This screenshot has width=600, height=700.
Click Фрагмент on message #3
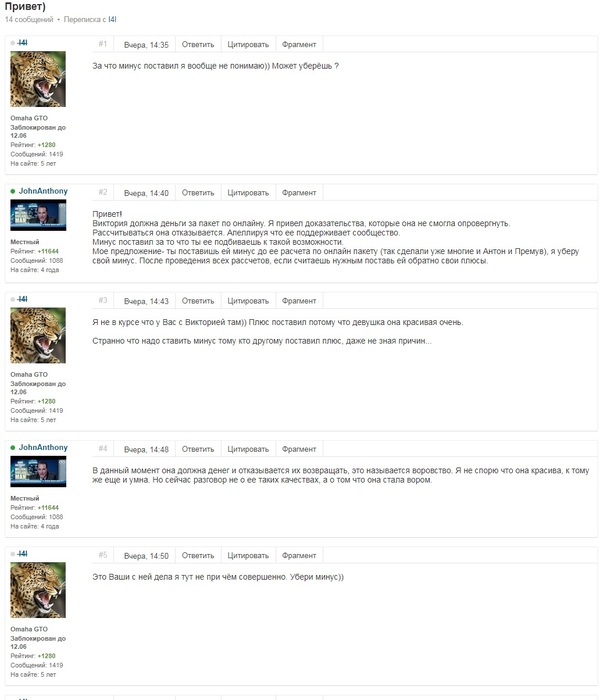tap(299, 301)
